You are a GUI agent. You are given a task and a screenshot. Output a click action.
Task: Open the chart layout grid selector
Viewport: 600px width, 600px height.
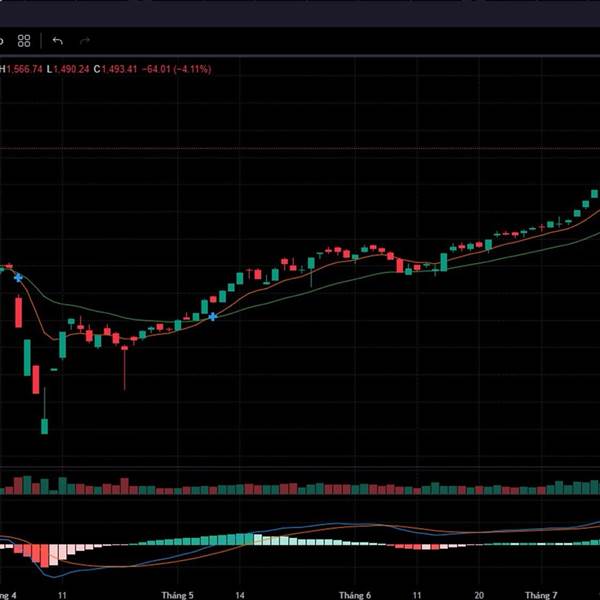[x=24, y=41]
